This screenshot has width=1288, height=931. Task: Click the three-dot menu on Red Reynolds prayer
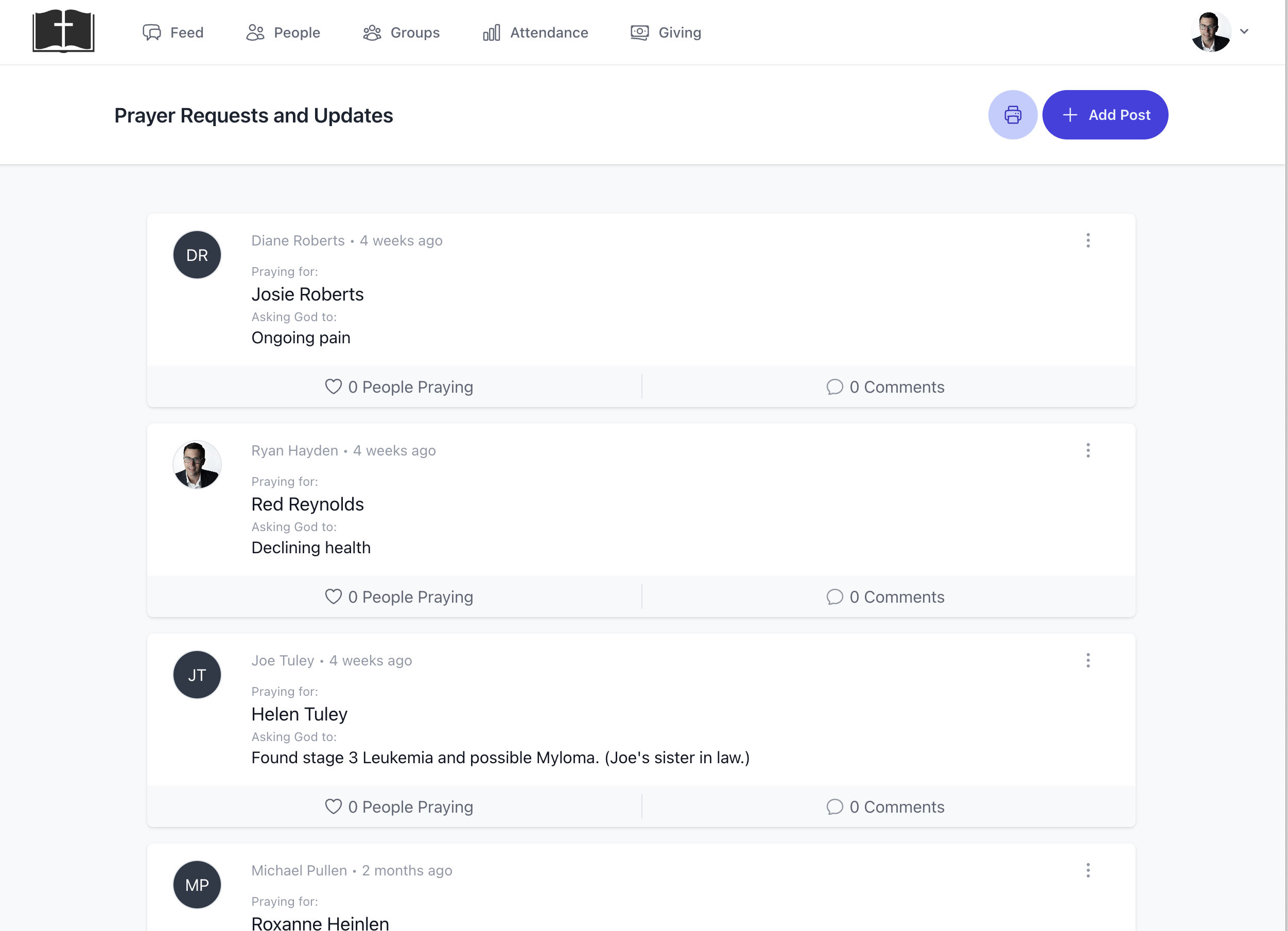coord(1088,450)
